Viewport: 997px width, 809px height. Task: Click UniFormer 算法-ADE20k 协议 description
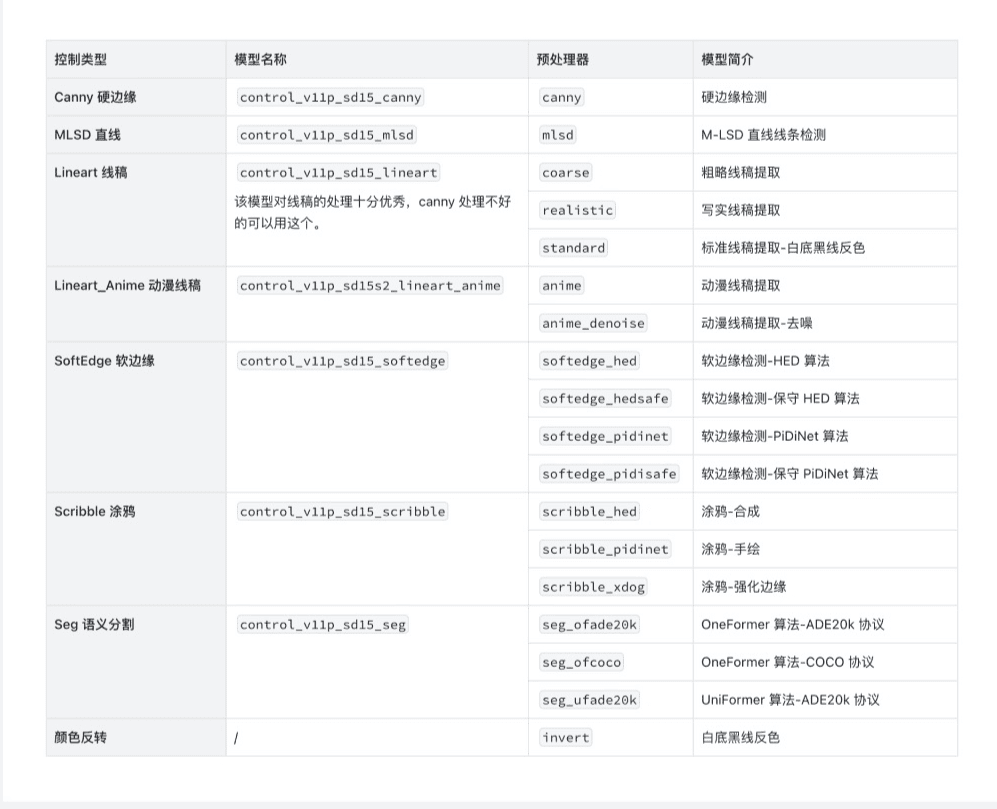(790, 700)
